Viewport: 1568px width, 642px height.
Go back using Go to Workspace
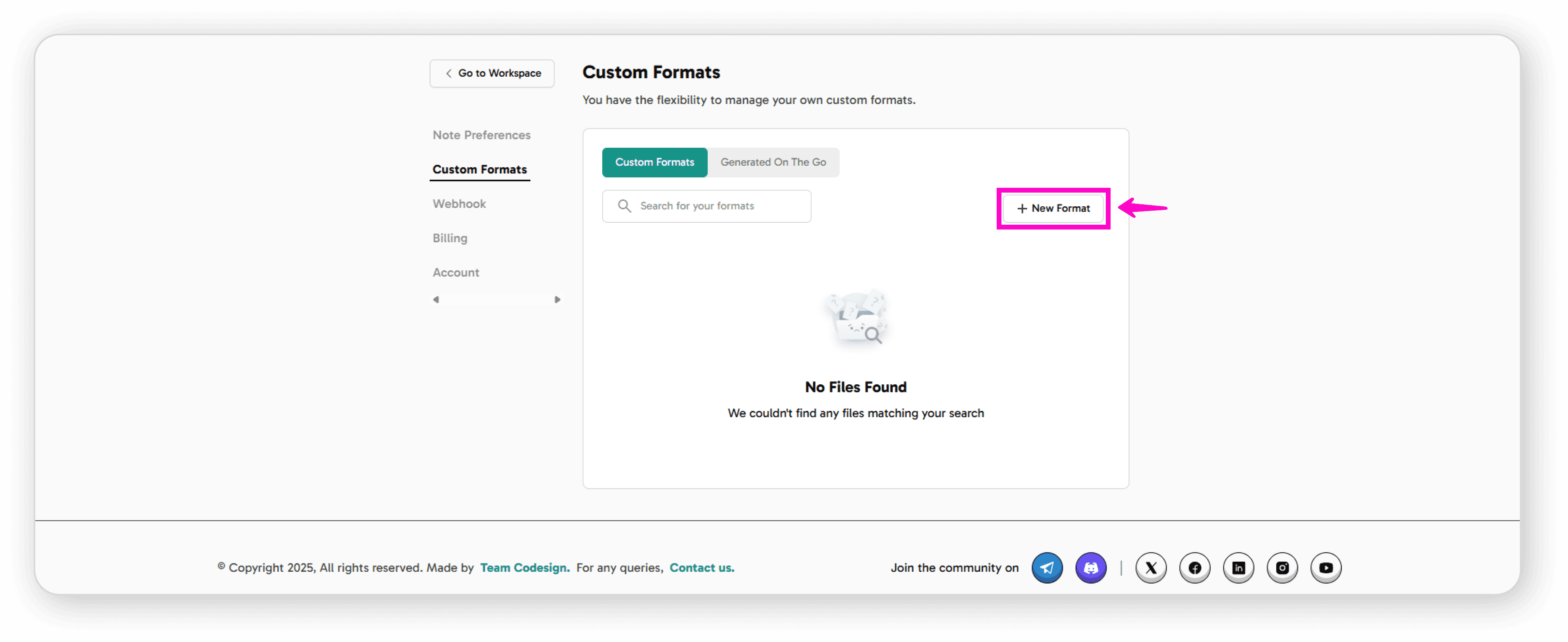pos(492,73)
